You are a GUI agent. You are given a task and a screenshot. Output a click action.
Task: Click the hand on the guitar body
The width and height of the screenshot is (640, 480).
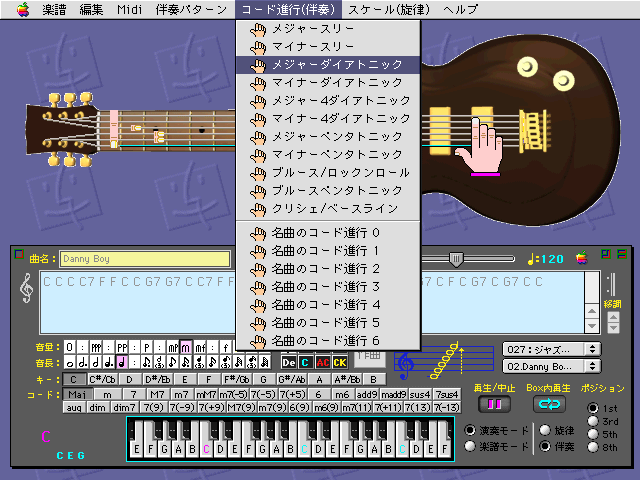(x=480, y=145)
